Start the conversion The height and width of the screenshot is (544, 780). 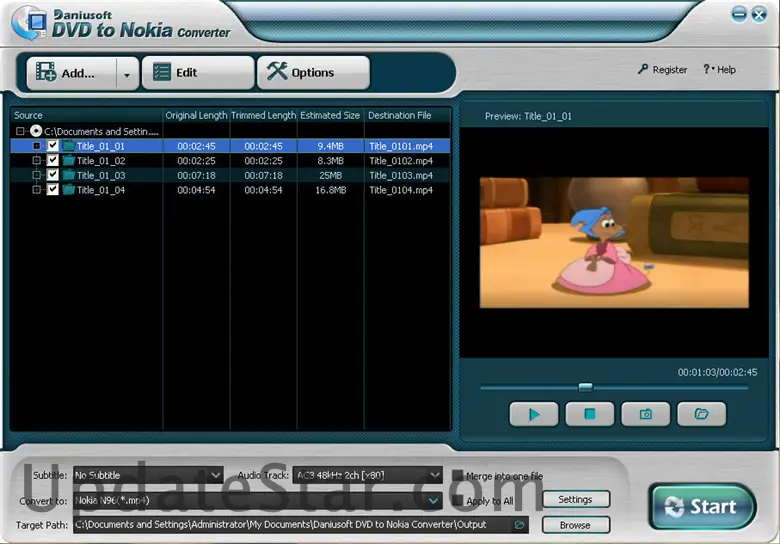click(702, 506)
